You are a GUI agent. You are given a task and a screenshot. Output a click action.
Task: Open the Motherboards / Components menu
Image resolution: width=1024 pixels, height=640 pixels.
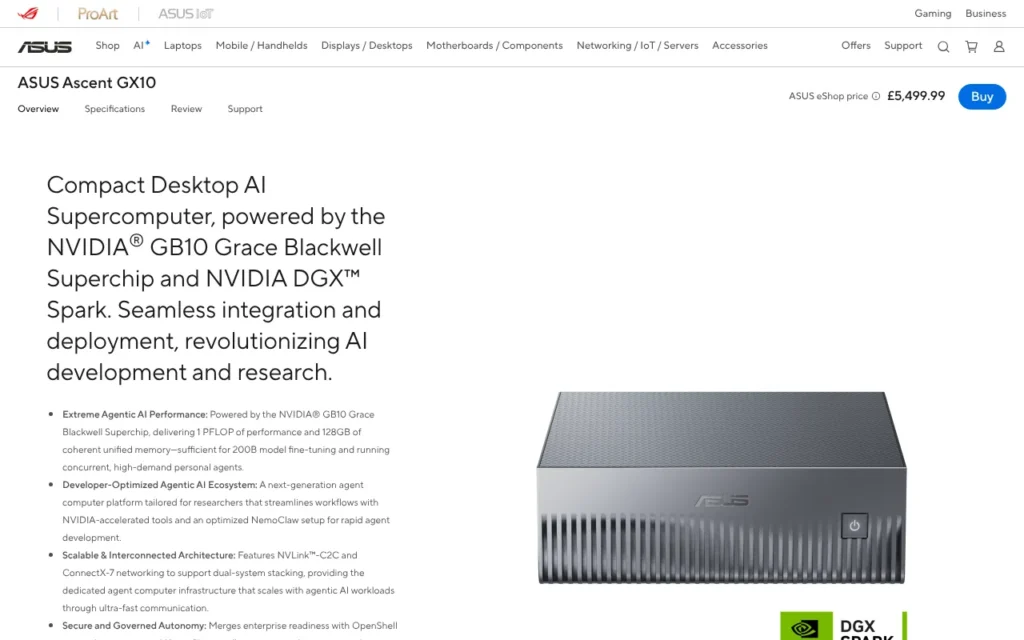point(494,46)
